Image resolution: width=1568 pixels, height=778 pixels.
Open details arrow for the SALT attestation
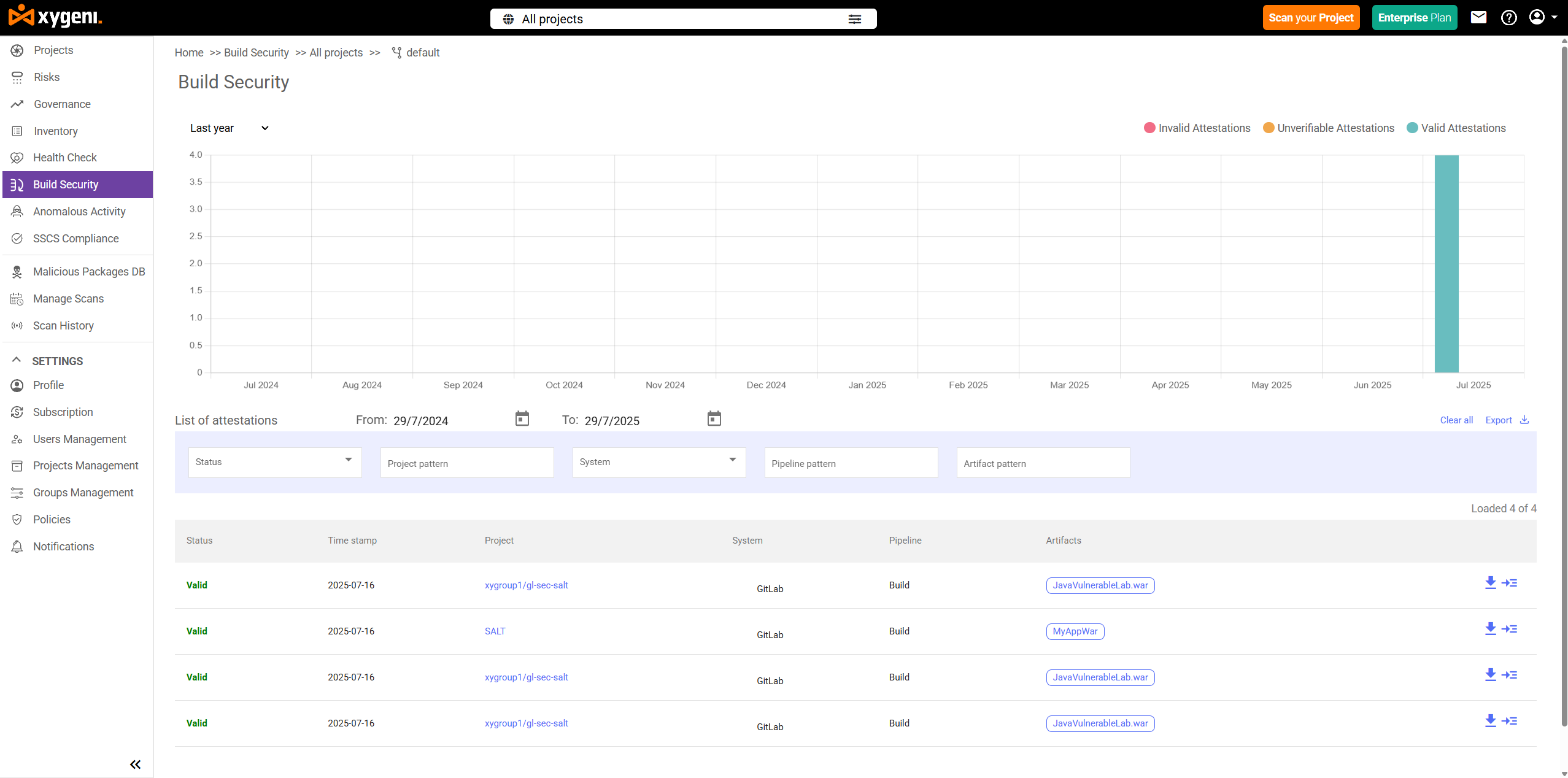pos(1510,629)
